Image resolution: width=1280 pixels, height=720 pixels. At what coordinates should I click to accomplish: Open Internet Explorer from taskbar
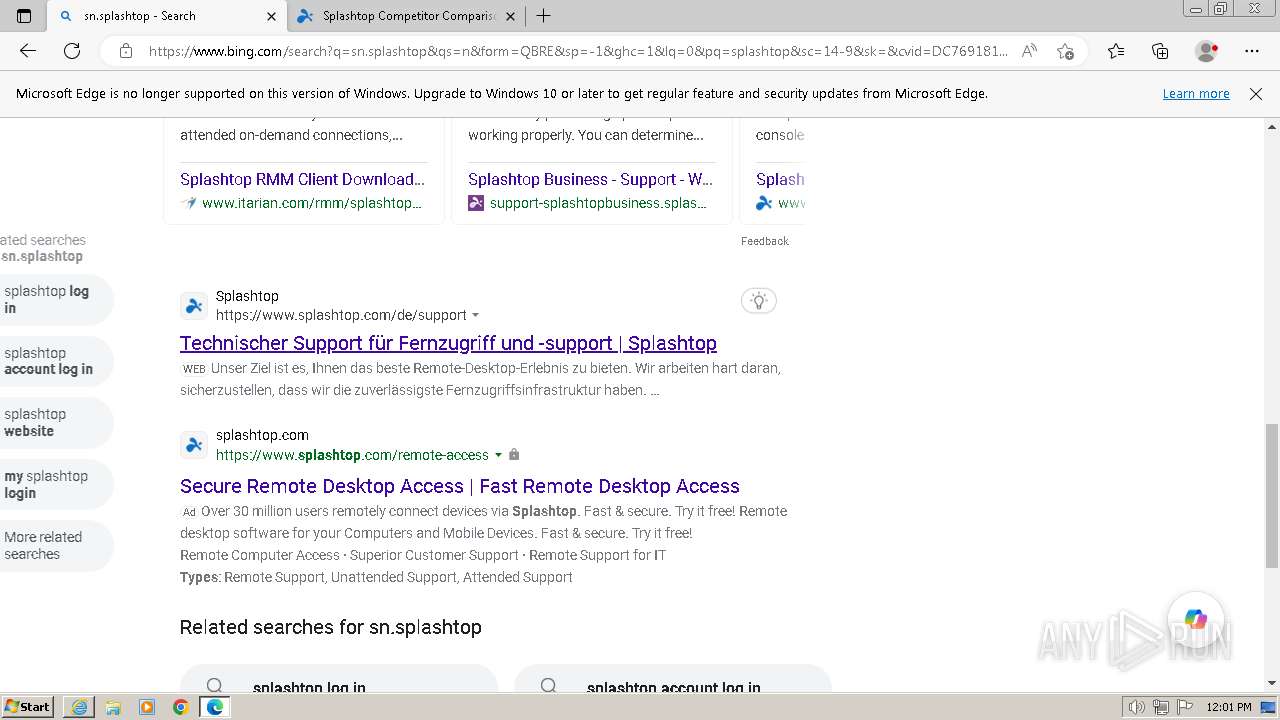tap(79, 707)
